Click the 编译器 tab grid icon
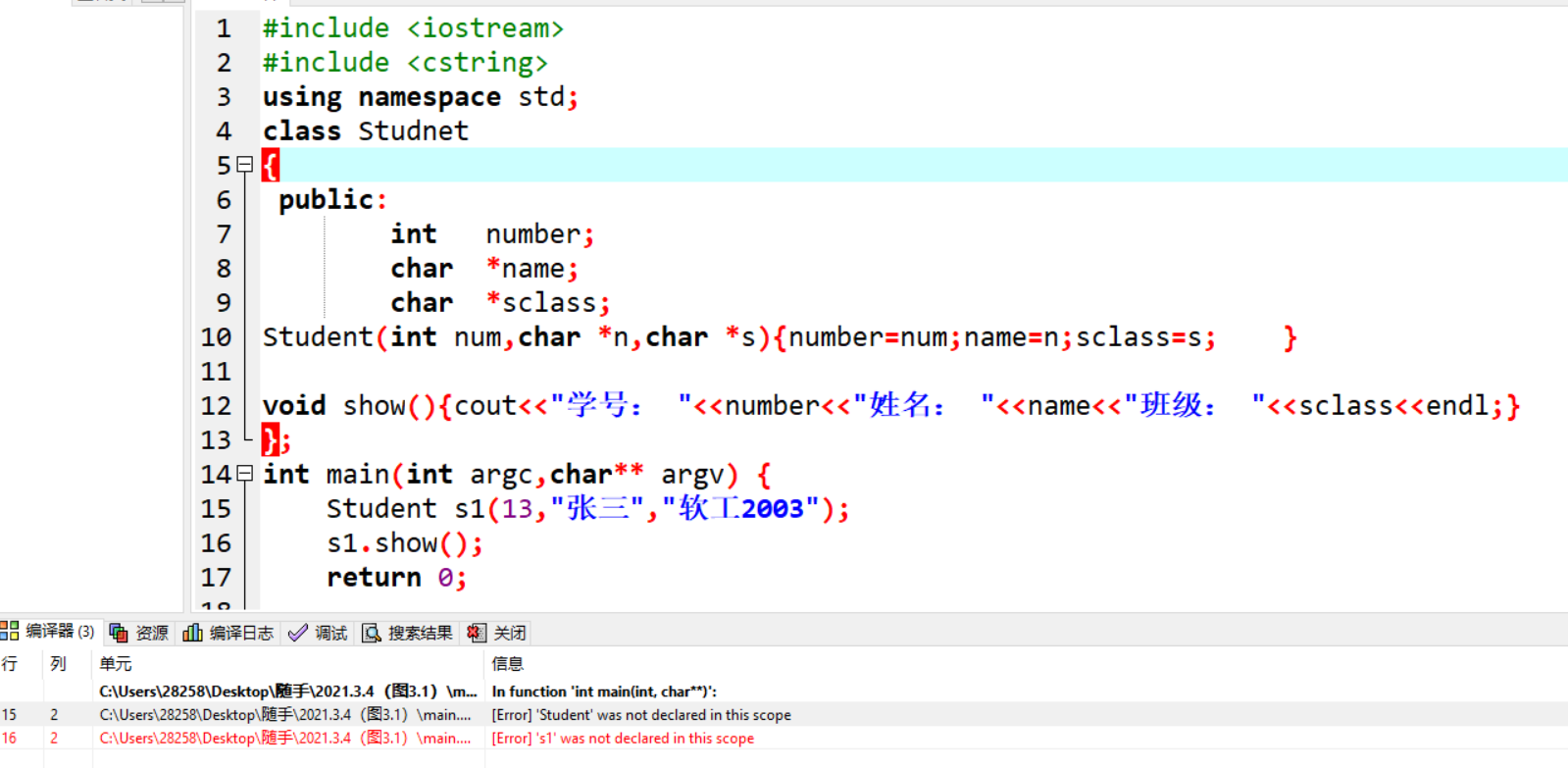Viewport: 1568px width, 768px height. pyautogui.click(x=10, y=631)
